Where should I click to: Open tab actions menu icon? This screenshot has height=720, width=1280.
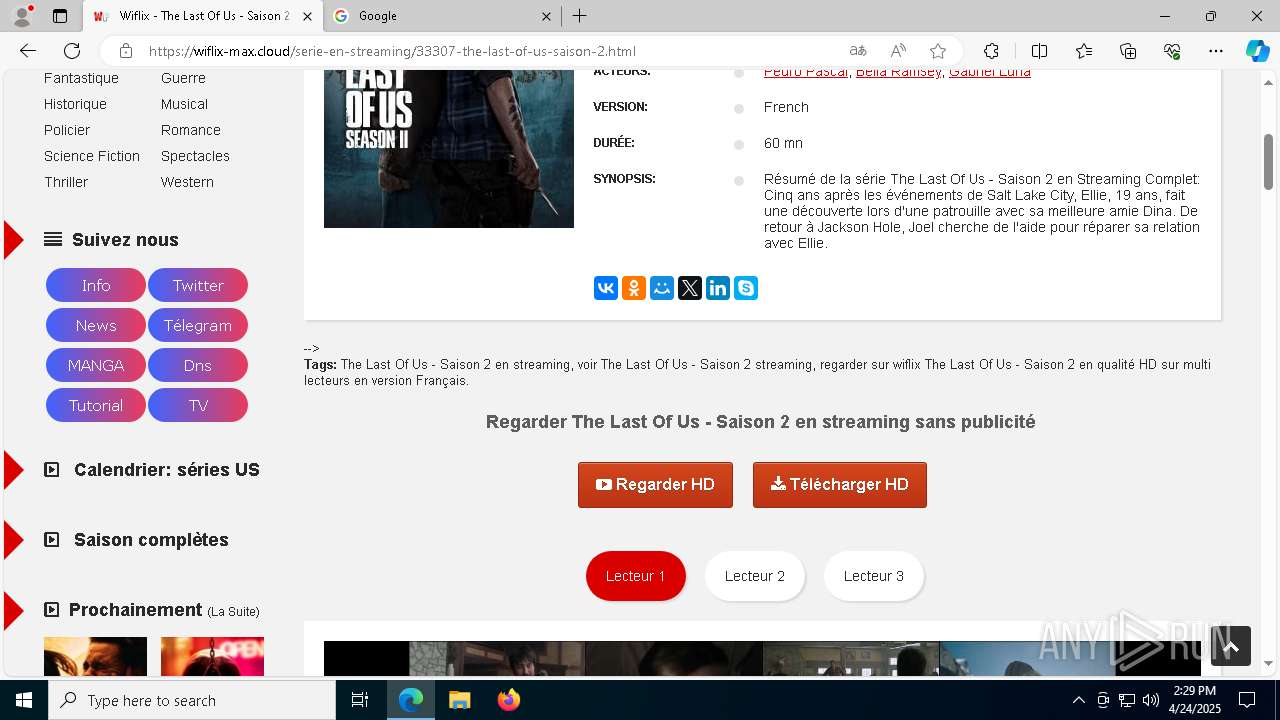(x=60, y=16)
